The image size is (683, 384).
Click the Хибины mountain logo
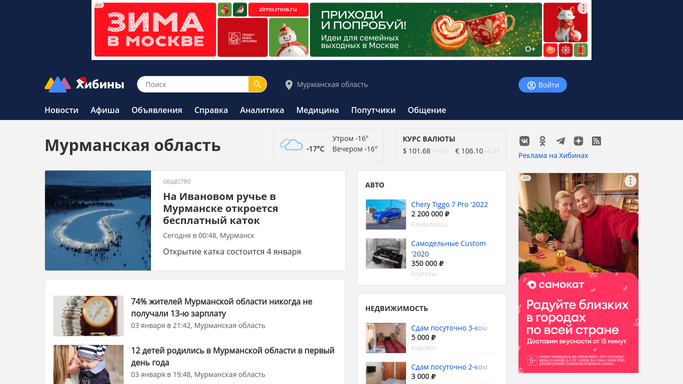pos(84,84)
